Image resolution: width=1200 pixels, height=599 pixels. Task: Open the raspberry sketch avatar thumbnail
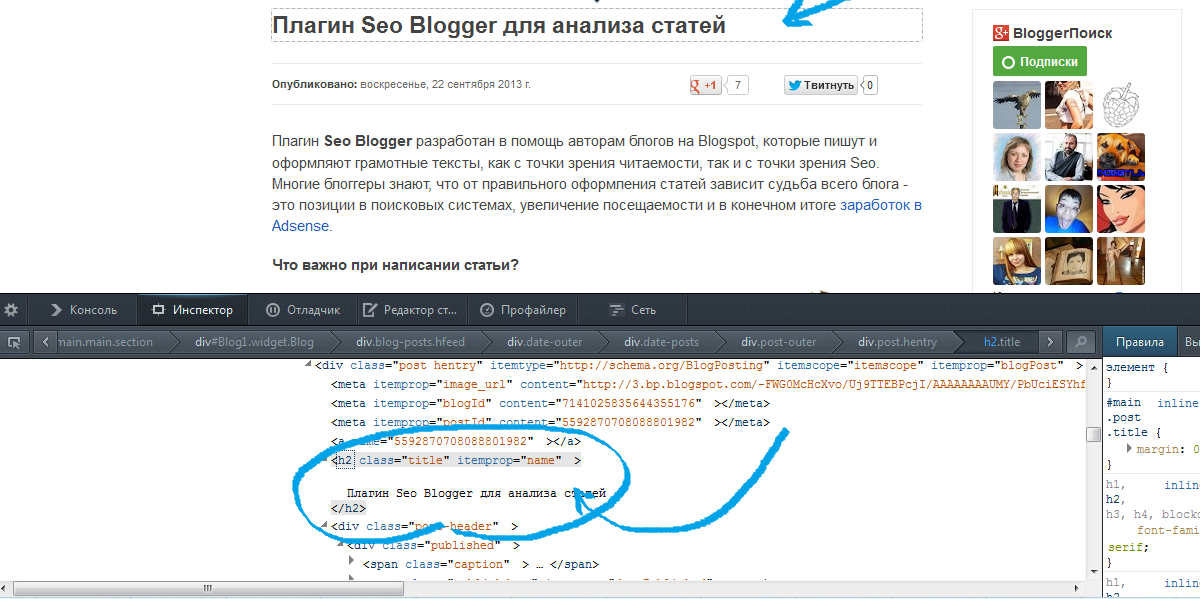1120,104
